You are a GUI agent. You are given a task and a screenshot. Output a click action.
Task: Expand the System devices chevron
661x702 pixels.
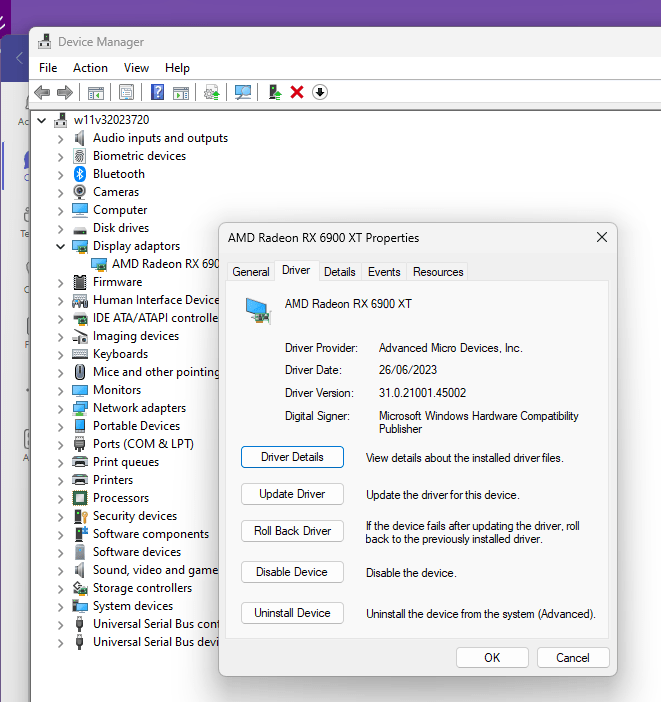(60, 607)
